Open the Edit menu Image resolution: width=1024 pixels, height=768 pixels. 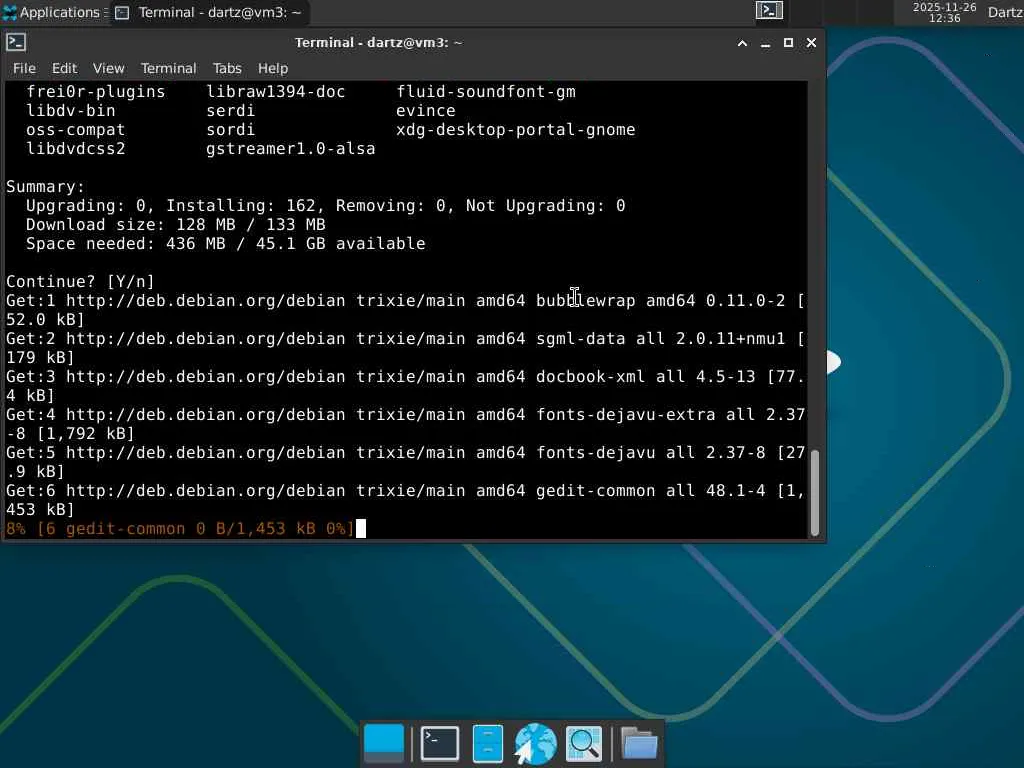point(65,68)
